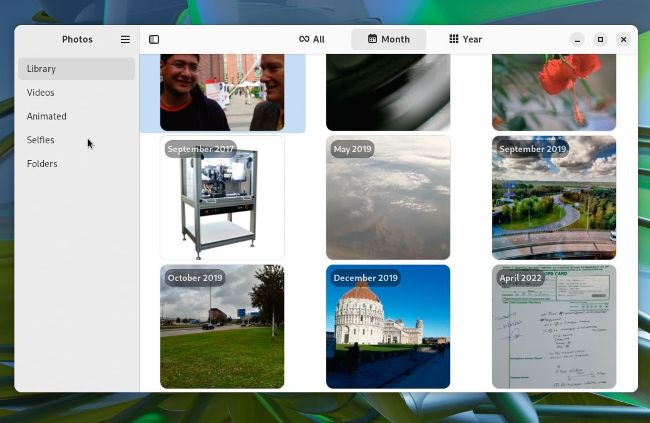Open the September 2019 highway photo
This screenshot has width=650, height=423.
[554, 198]
